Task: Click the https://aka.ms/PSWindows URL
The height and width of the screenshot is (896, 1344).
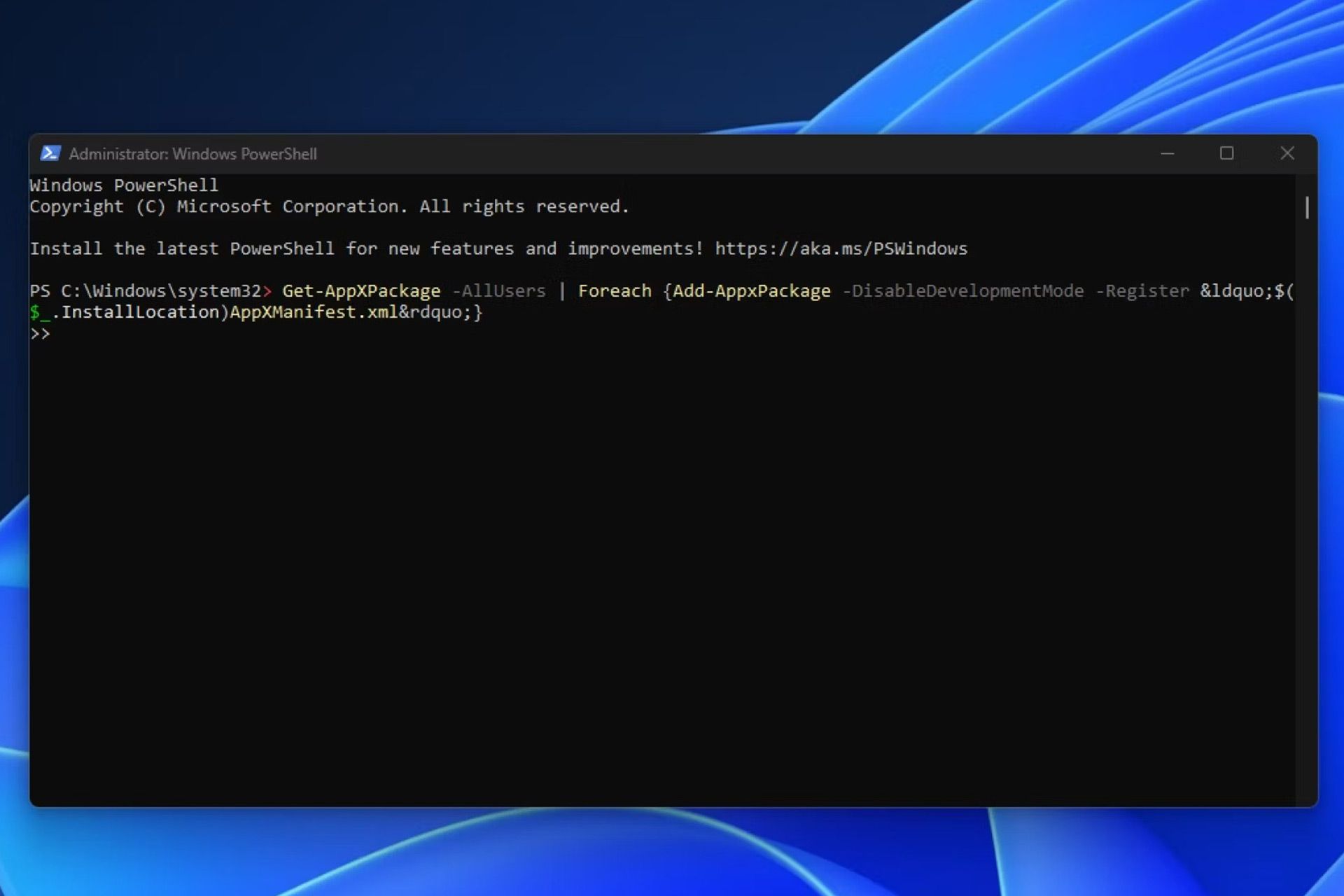Action: [841, 248]
